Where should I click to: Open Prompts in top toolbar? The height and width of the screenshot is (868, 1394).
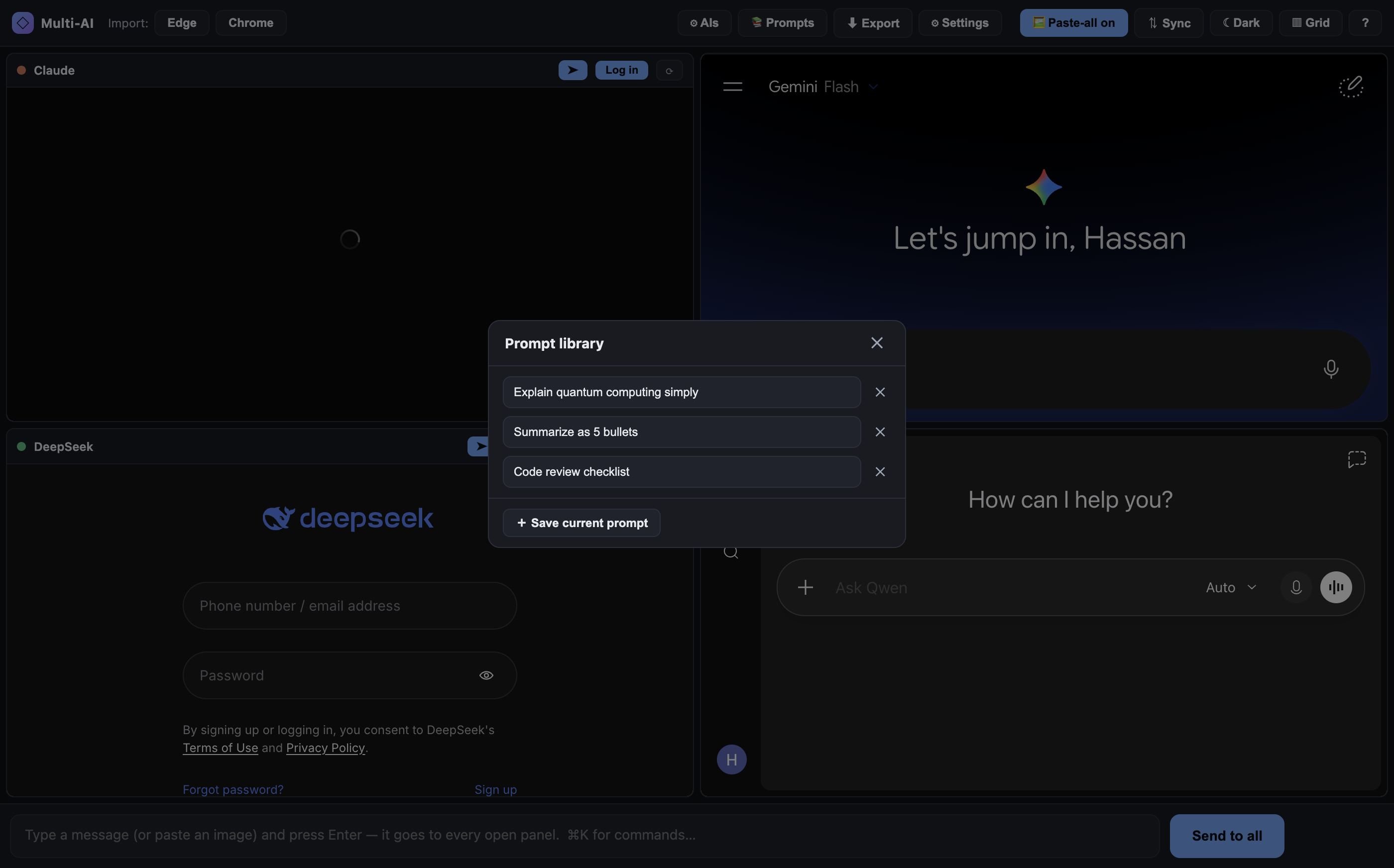tap(782, 23)
